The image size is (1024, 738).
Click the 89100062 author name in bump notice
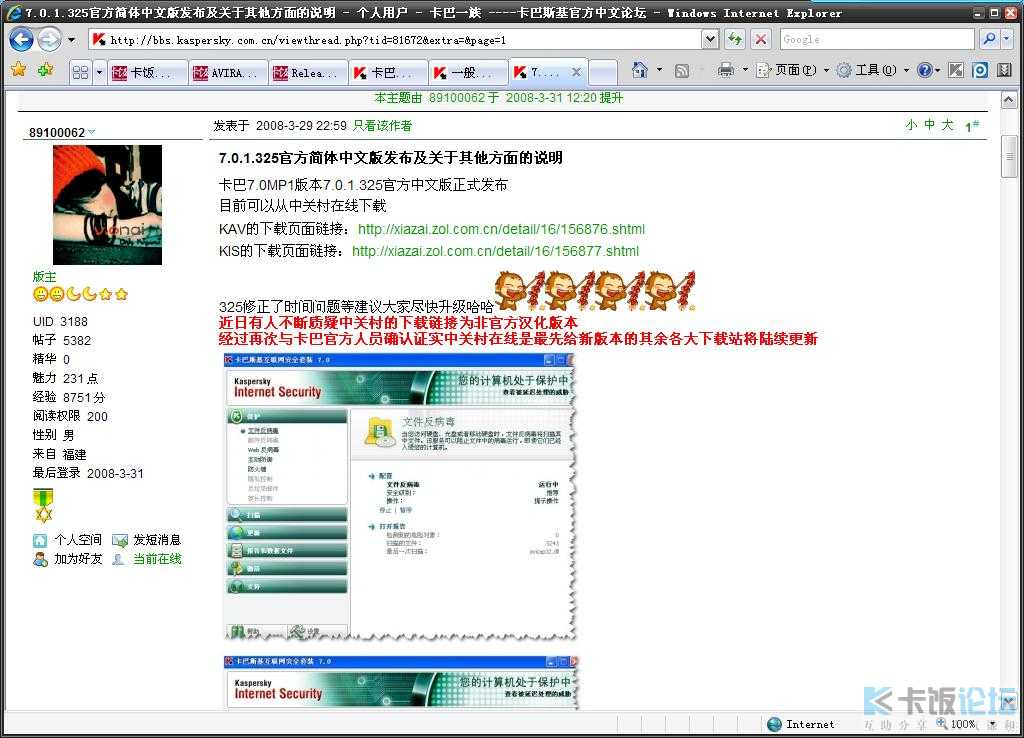[x=457, y=98]
